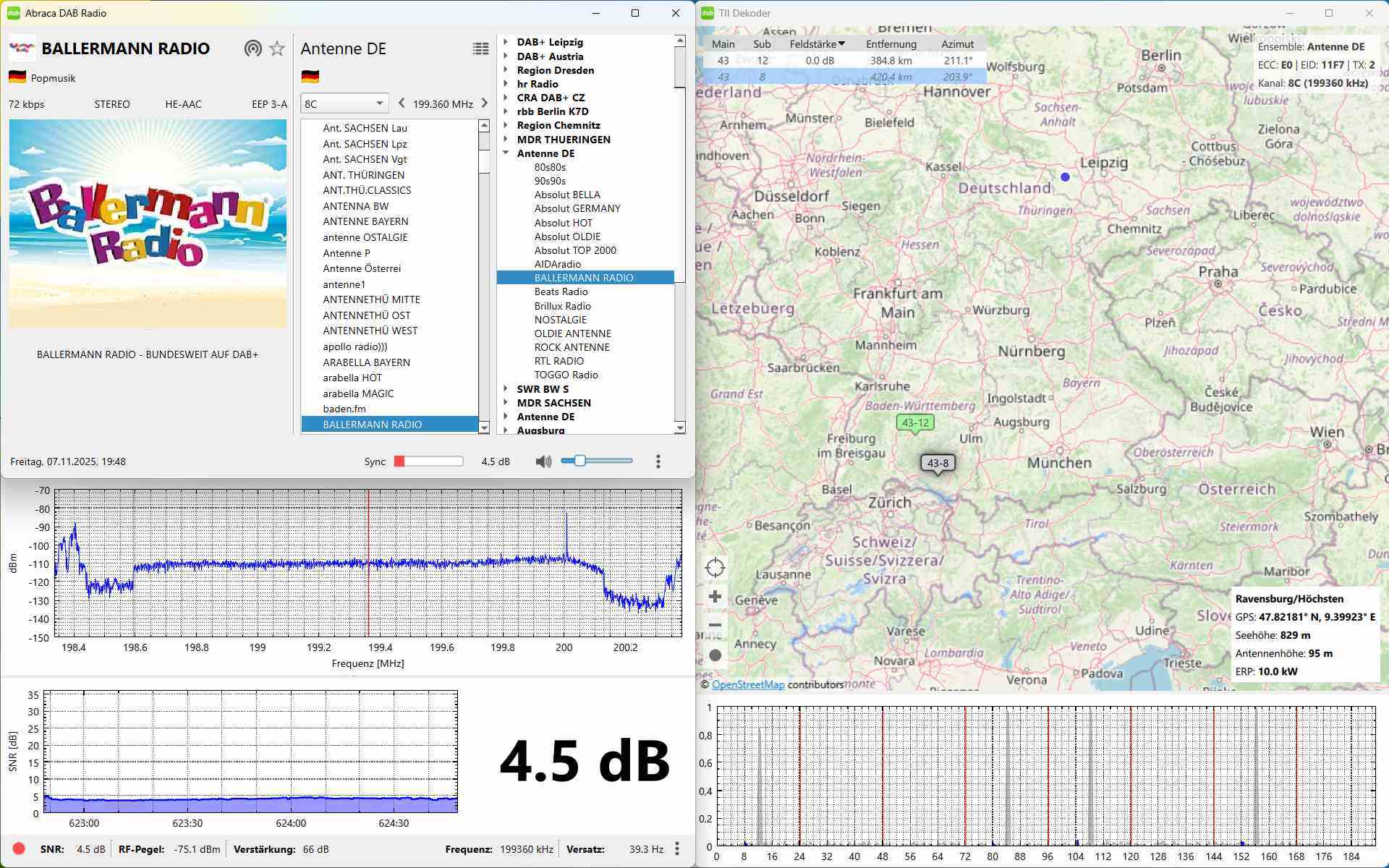This screenshot has width=1389, height=868.
Task: Open the OpenStreetMap link
Action: (747, 684)
